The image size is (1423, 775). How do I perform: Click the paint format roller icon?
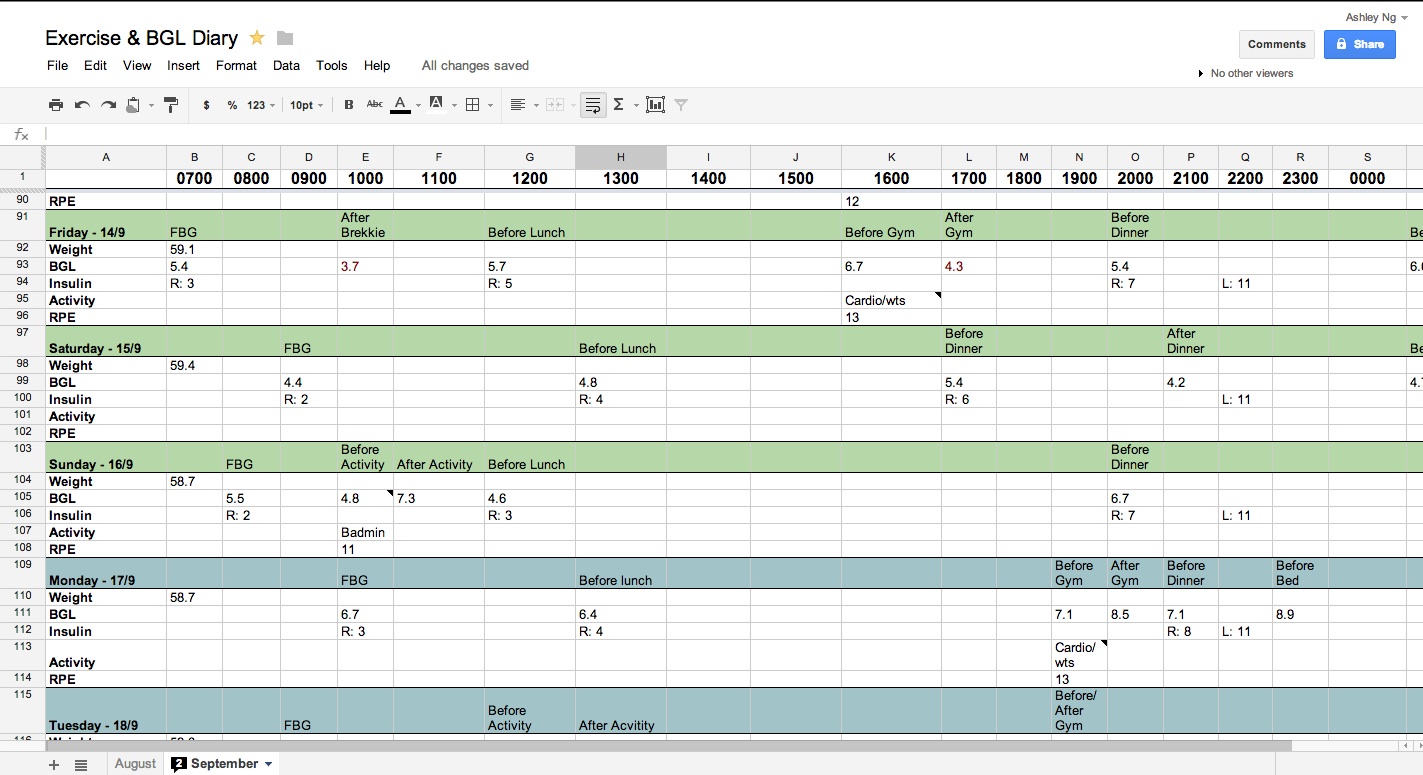[171, 105]
